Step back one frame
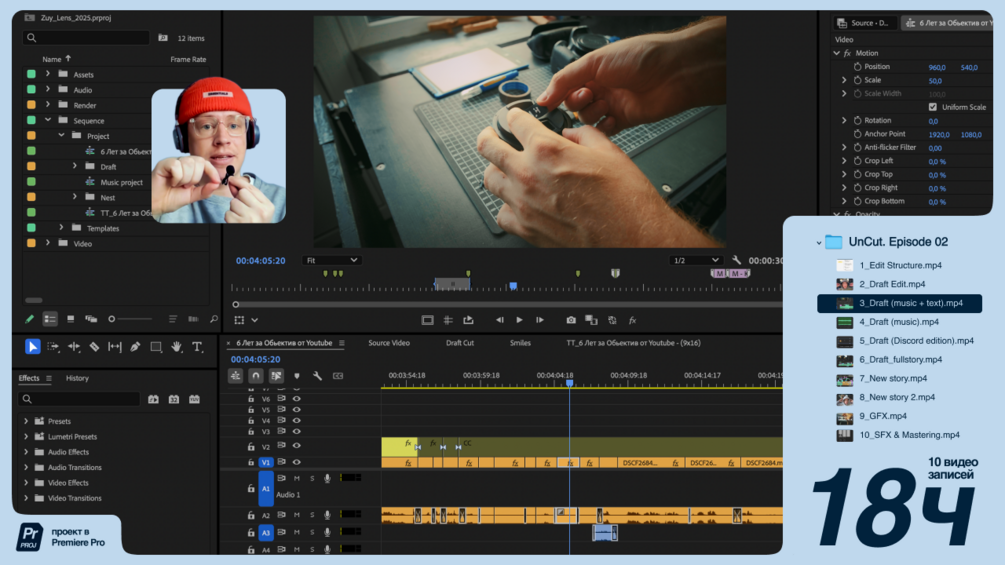The width and height of the screenshot is (1005, 565). [x=499, y=320]
